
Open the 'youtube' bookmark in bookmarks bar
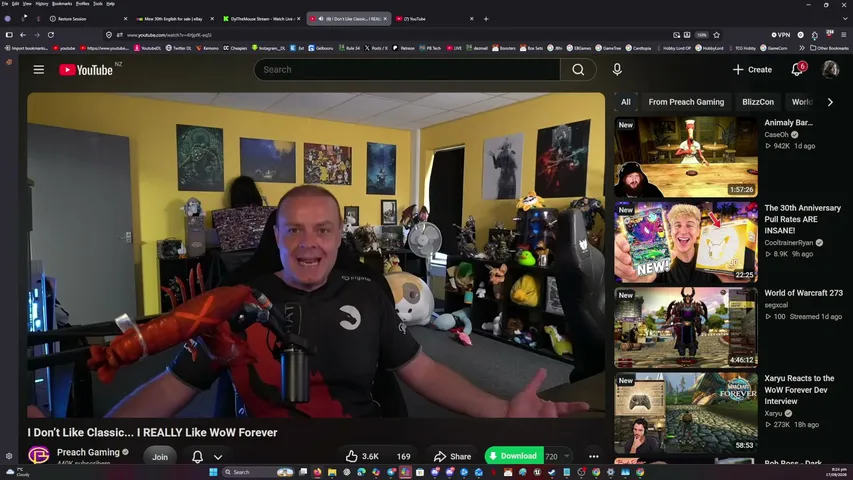tap(64, 48)
